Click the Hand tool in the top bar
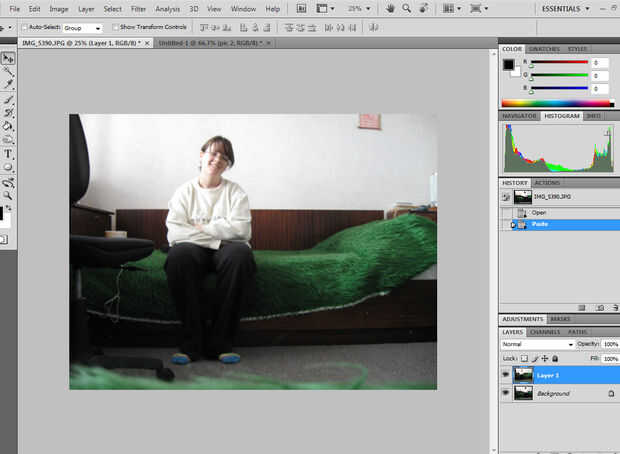Viewport: 620px width, 454px height. 391,8
